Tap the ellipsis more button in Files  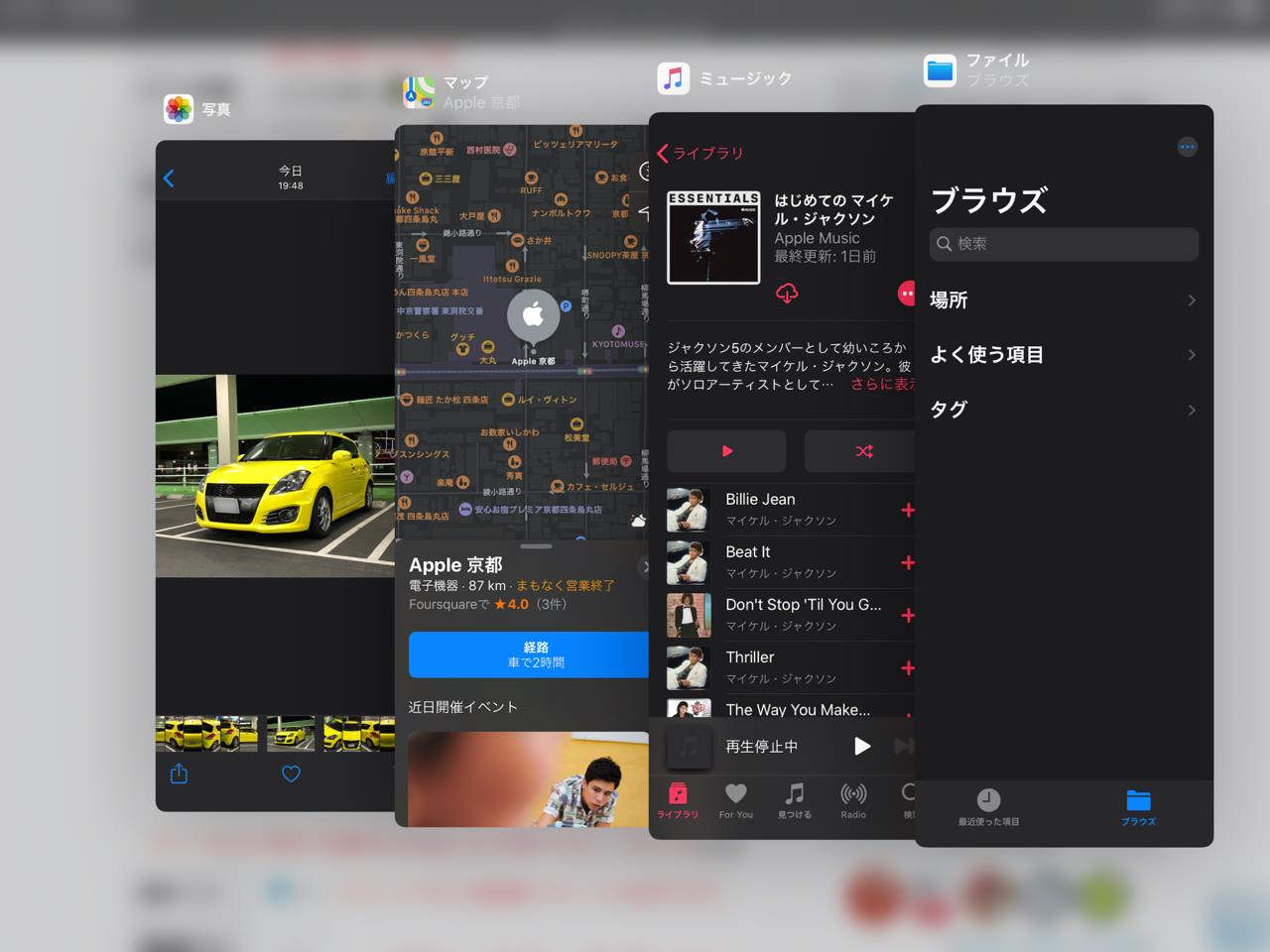[1188, 147]
